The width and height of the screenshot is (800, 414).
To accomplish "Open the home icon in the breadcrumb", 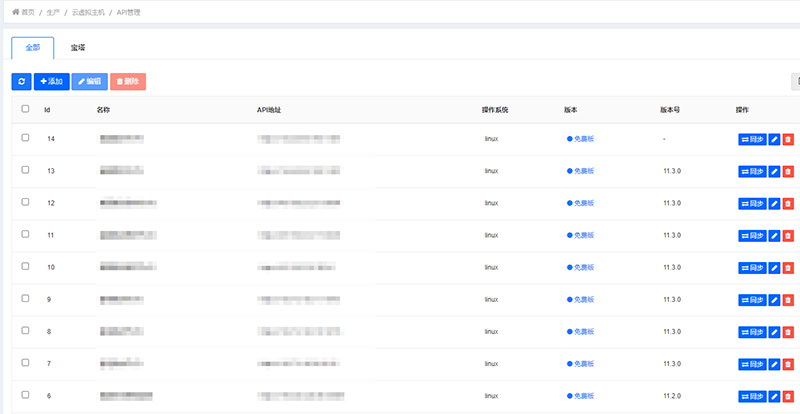I will click(16, 12).
